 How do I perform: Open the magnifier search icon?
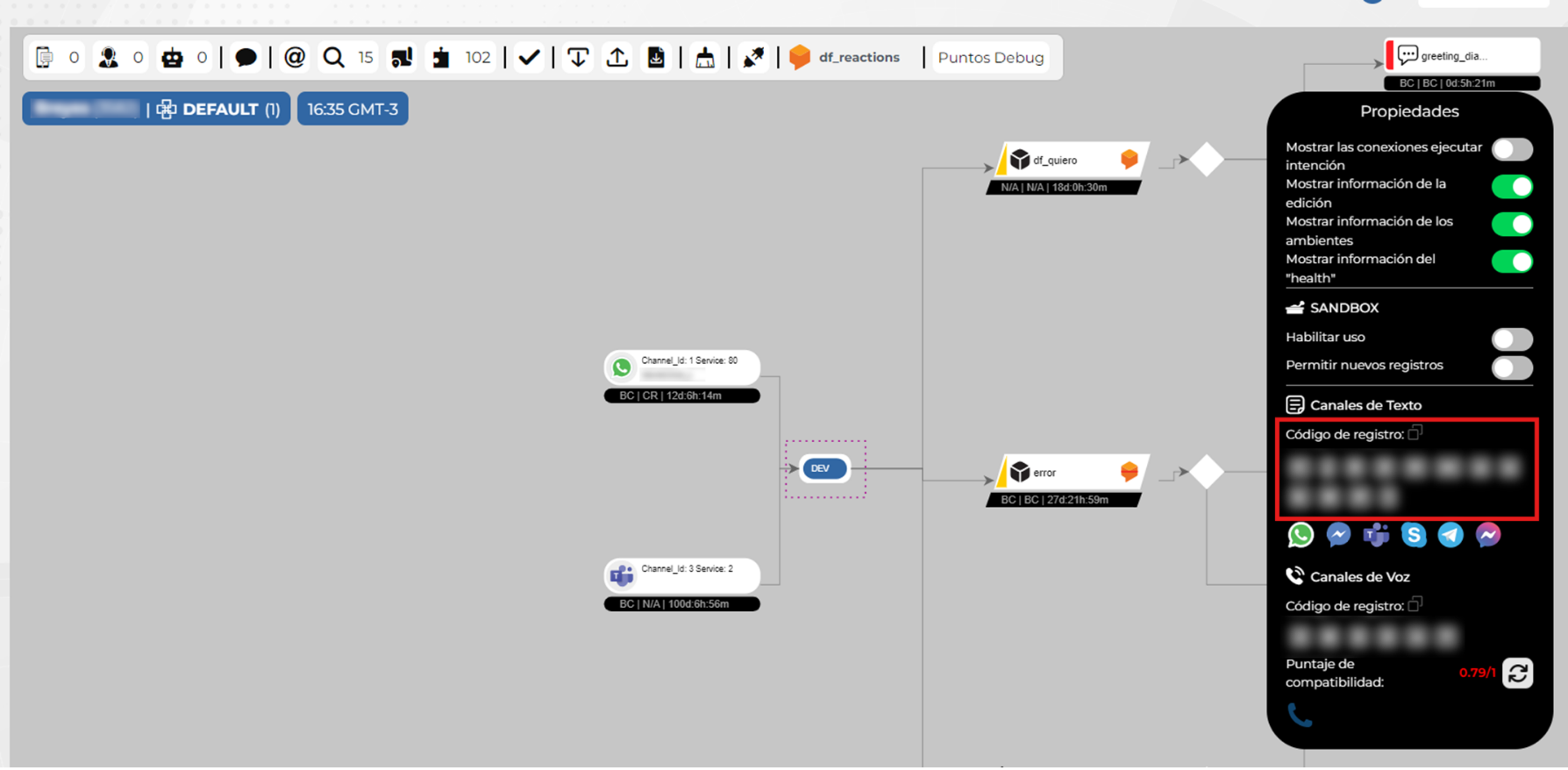[x=334, y=58]
